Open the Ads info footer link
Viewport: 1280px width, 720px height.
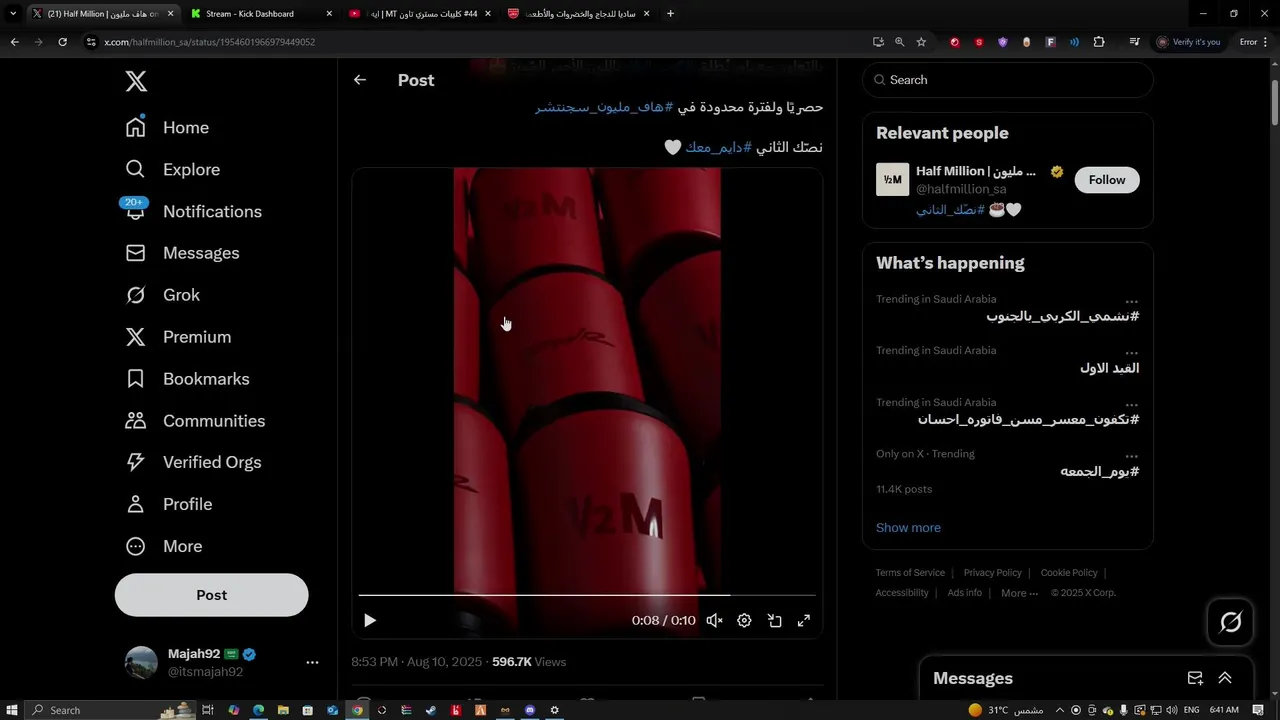coord(965,593)
